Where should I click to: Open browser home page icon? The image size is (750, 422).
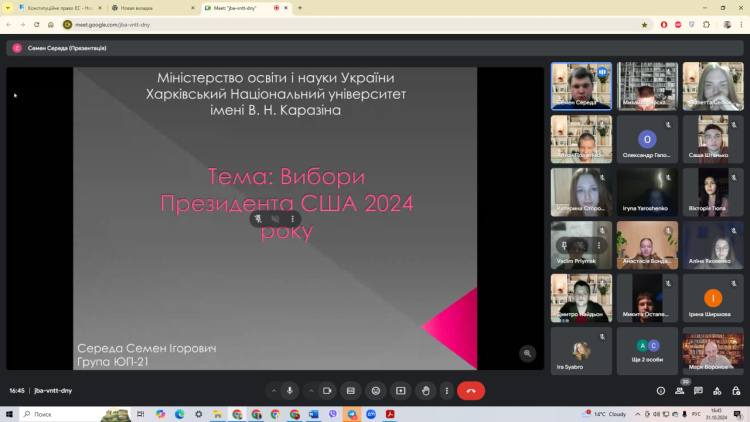(x=51, y=25)
